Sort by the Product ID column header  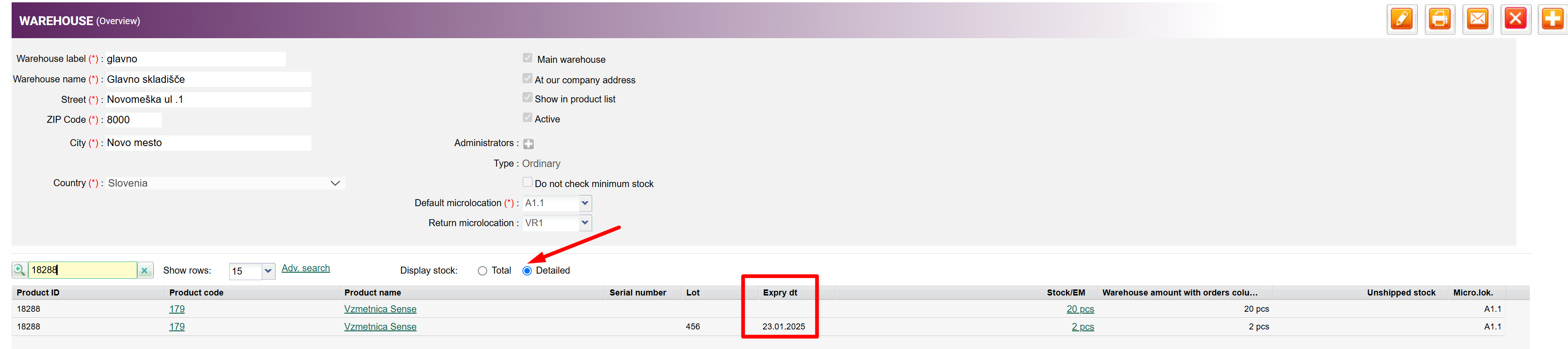pos(38,292)
